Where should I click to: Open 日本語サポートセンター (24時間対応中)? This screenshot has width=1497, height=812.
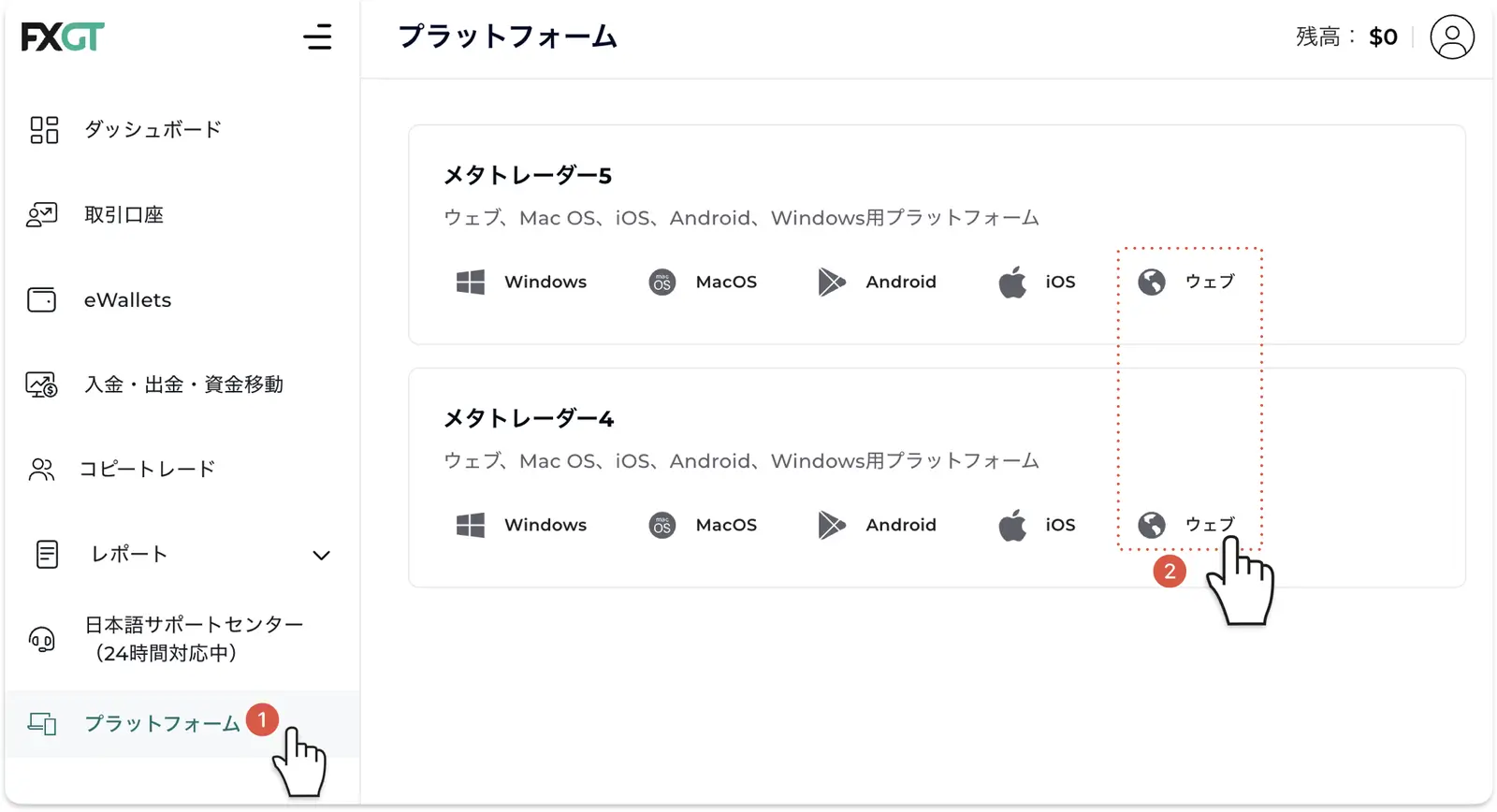click(195, 639)
